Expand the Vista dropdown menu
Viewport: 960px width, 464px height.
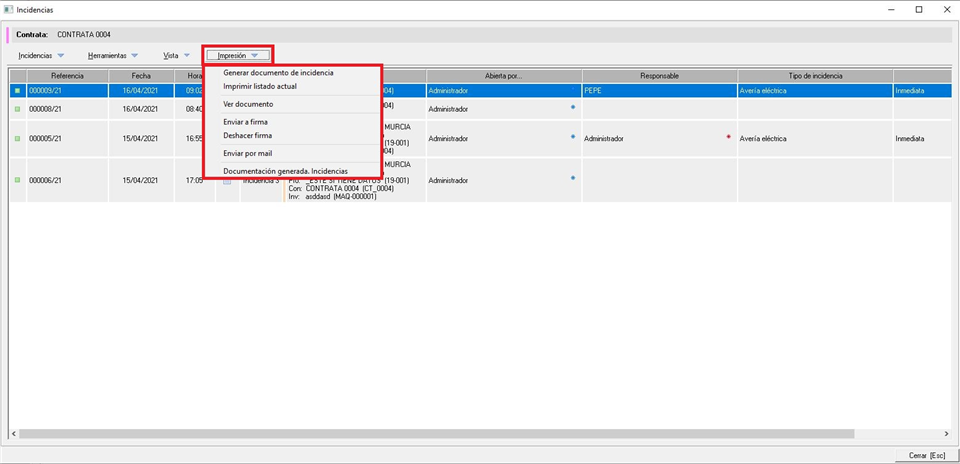[176, 56]
